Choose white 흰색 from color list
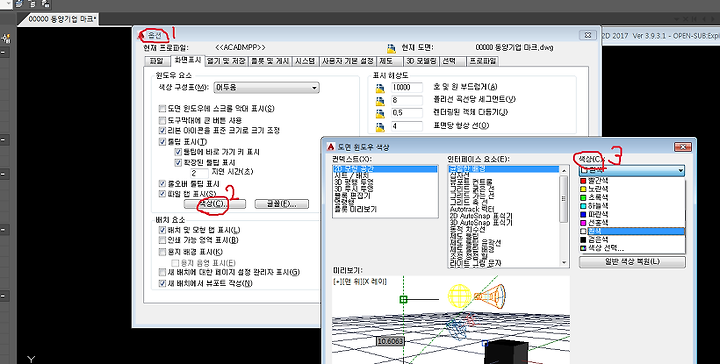 [632, 231]
